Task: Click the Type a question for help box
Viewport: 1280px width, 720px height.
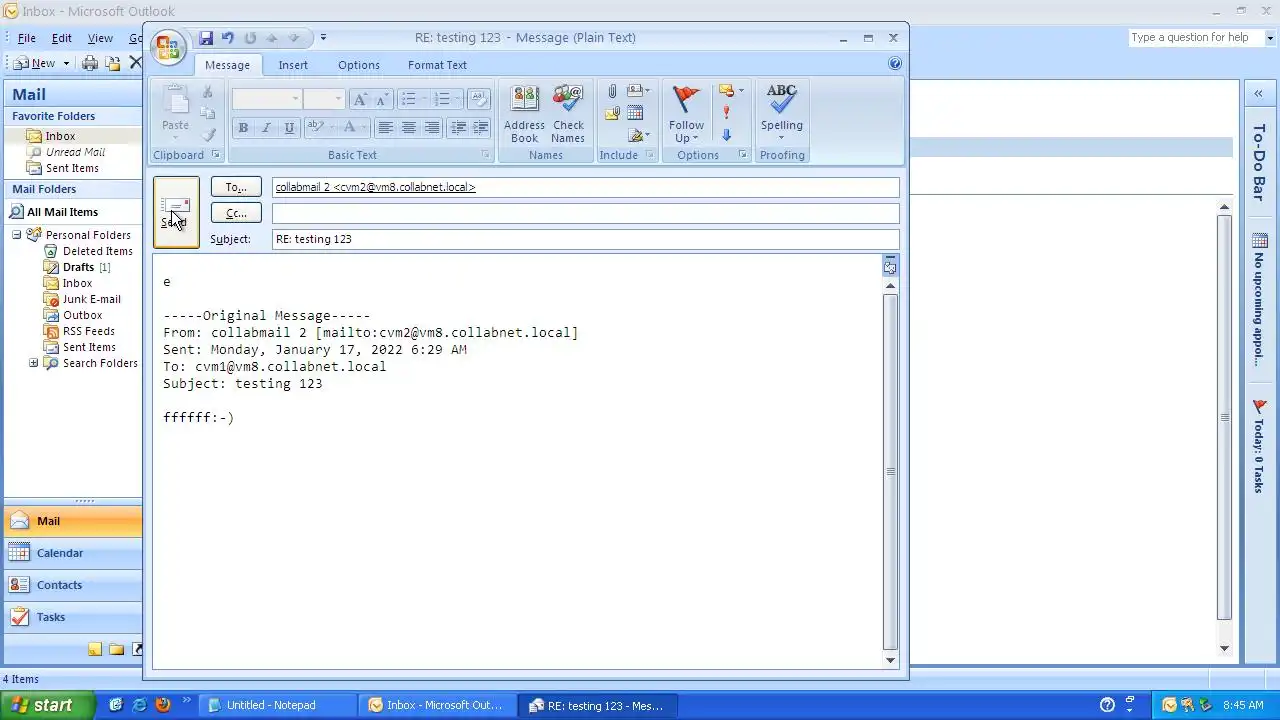Action: [x=1196, y=38]
